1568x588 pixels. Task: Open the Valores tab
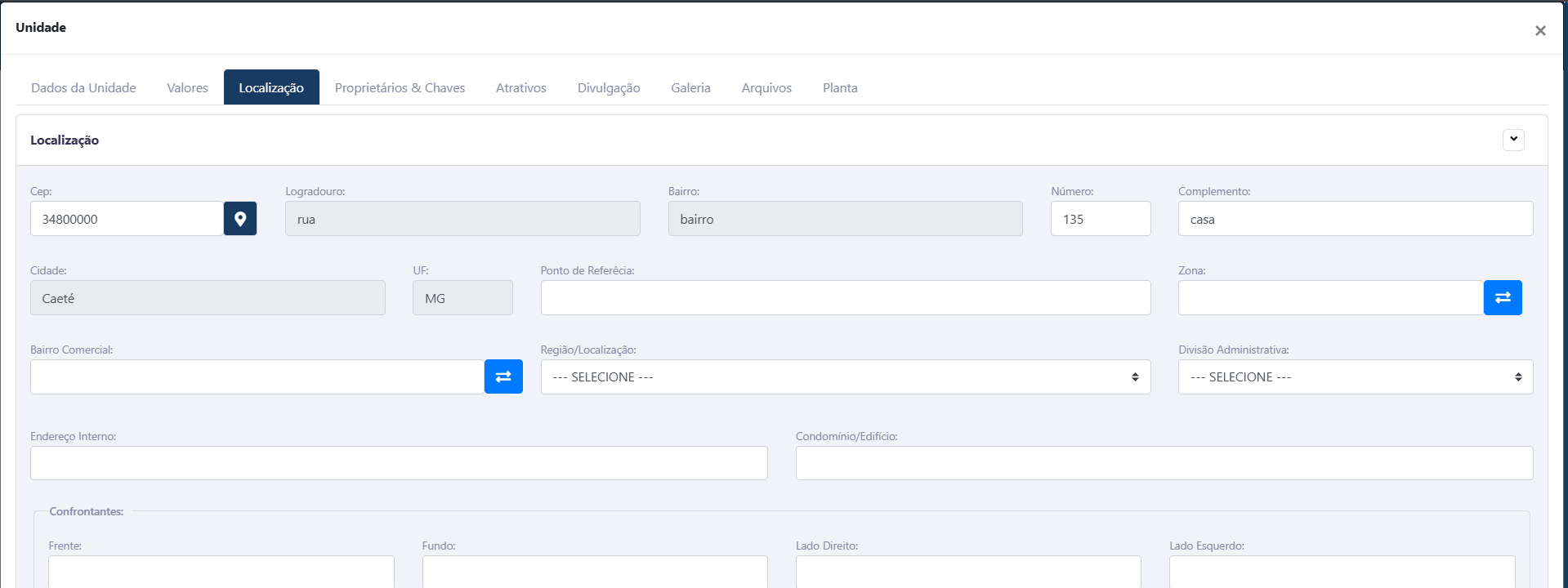pyautogui.click(x=187, y=88)
